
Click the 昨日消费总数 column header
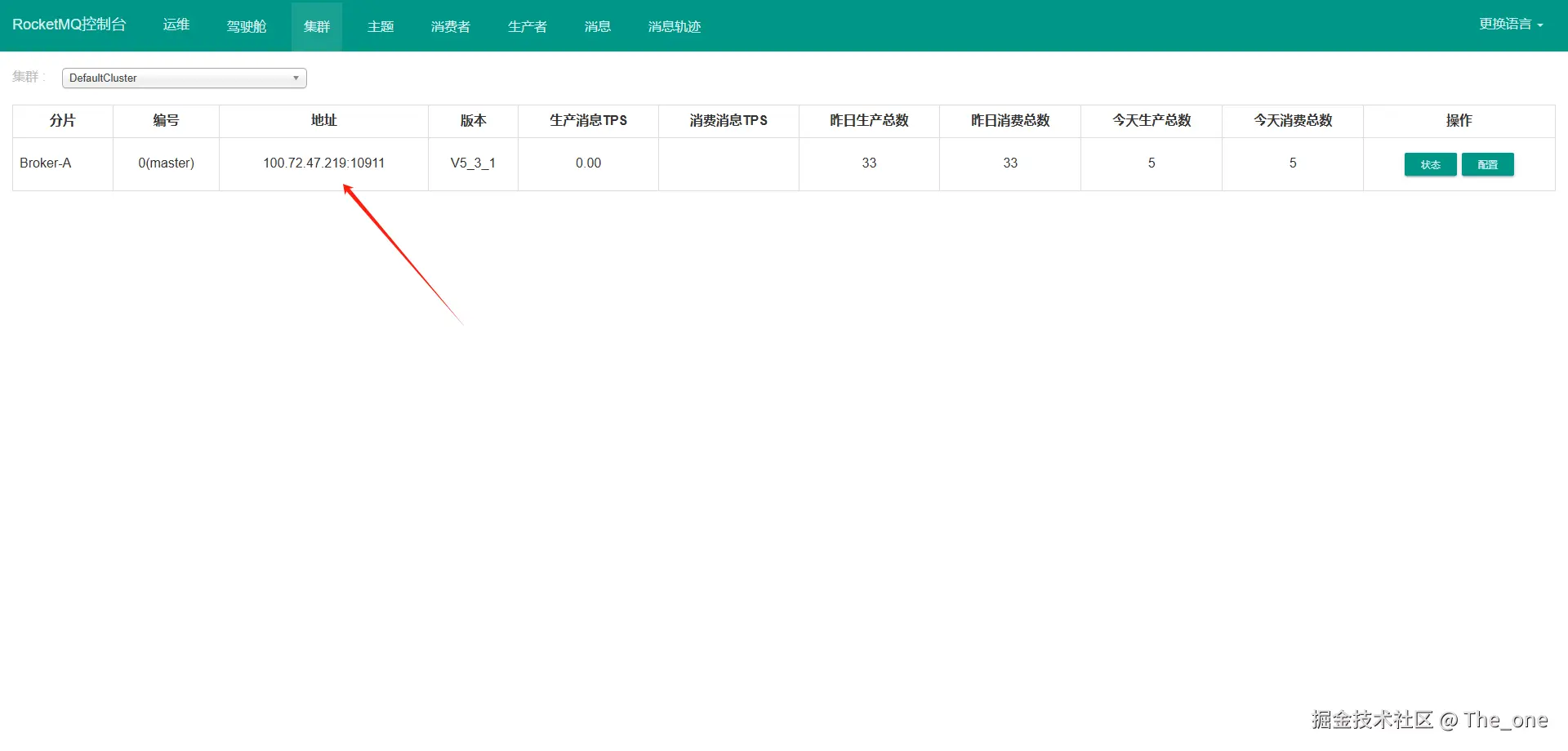coord(1010,121)
